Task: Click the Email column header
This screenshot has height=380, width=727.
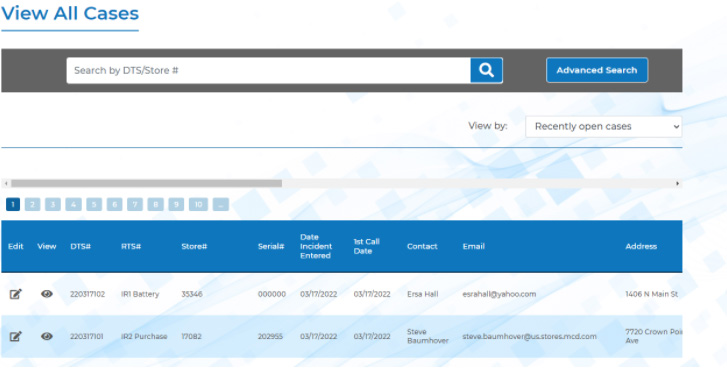Action: click(473, 247)
